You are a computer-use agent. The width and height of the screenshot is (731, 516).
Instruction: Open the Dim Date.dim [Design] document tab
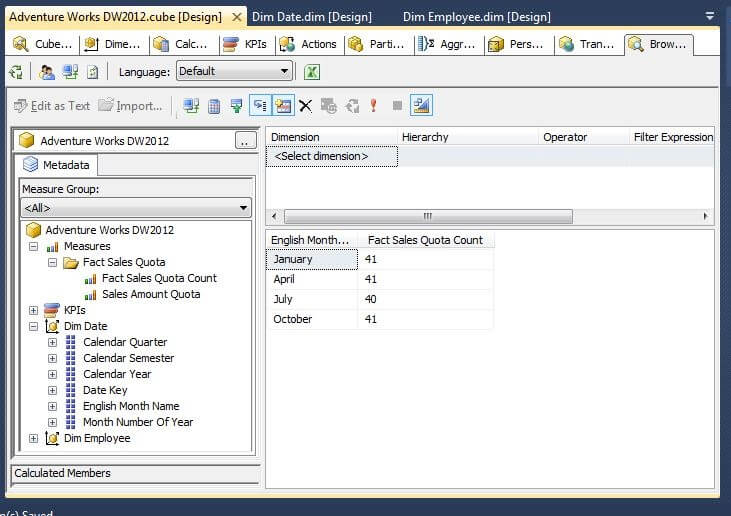click(x=312, y=17)
